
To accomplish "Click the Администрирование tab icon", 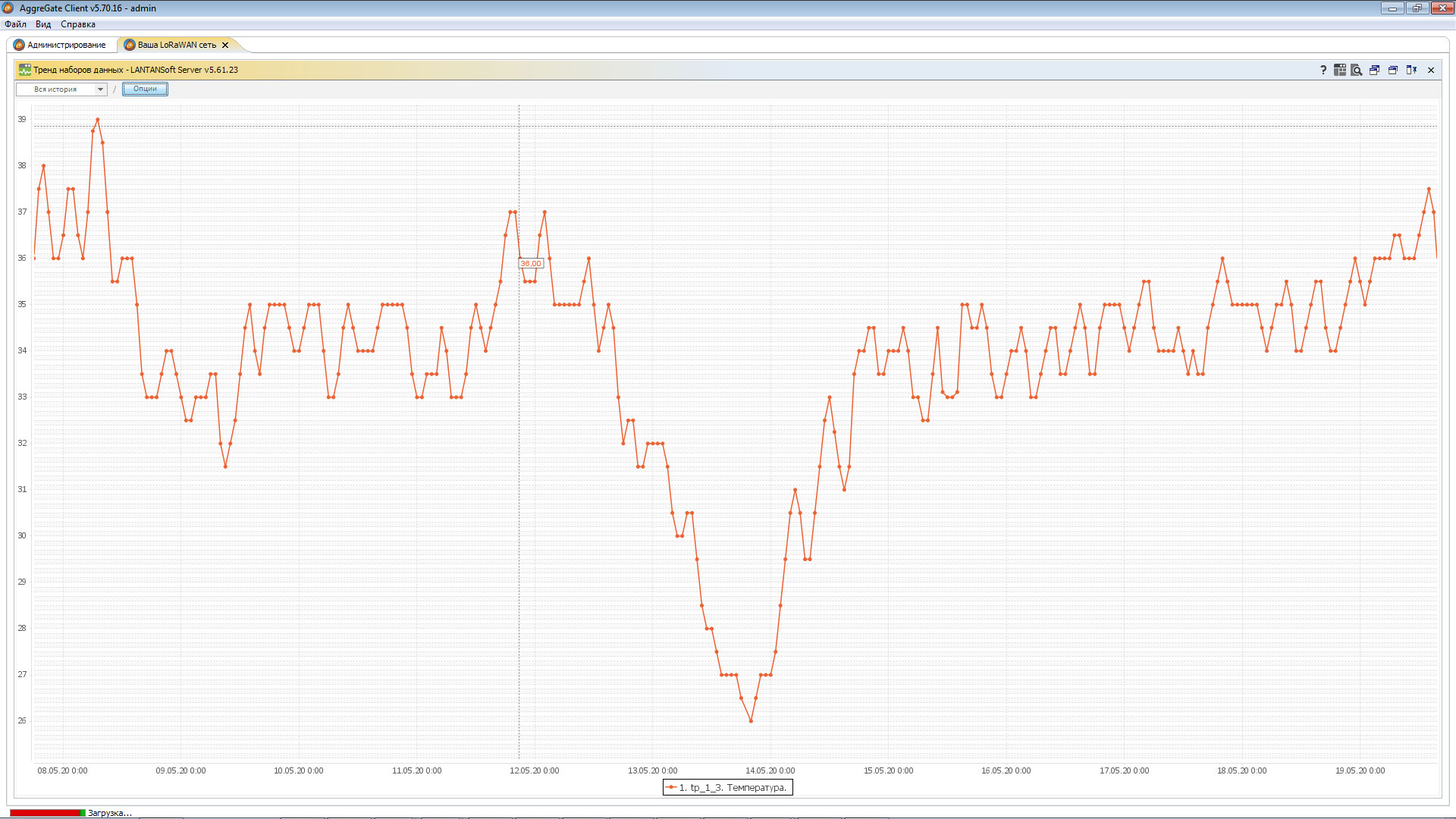I will click(19, 45).
